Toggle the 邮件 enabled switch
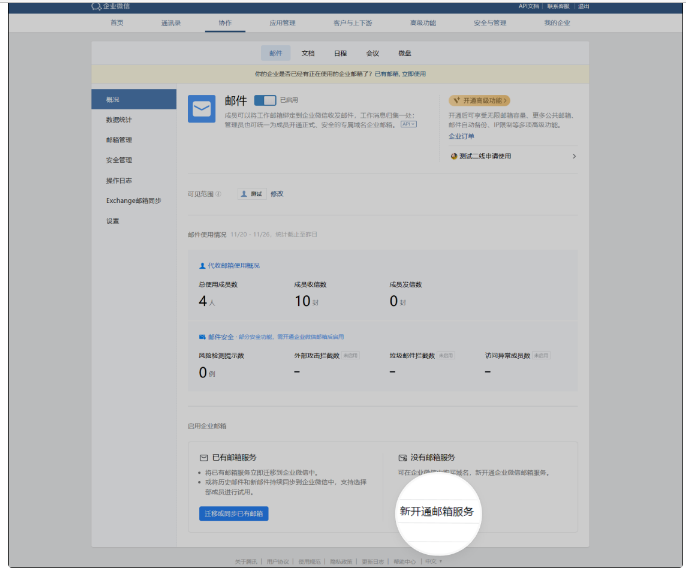This screenshot has height=577, width=686. coord(265,100)
